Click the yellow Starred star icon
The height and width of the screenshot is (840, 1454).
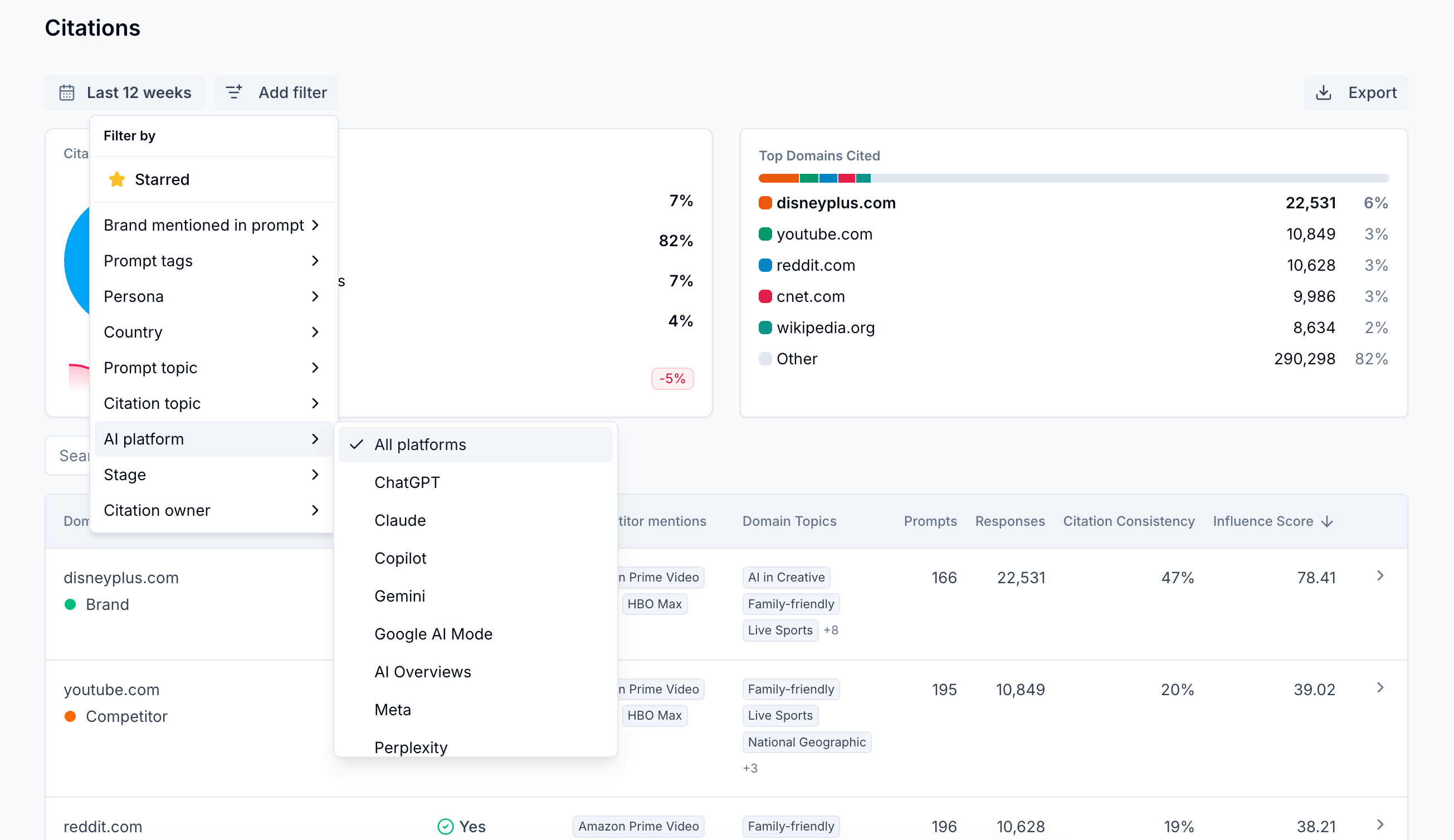click(x=116, y=179)
